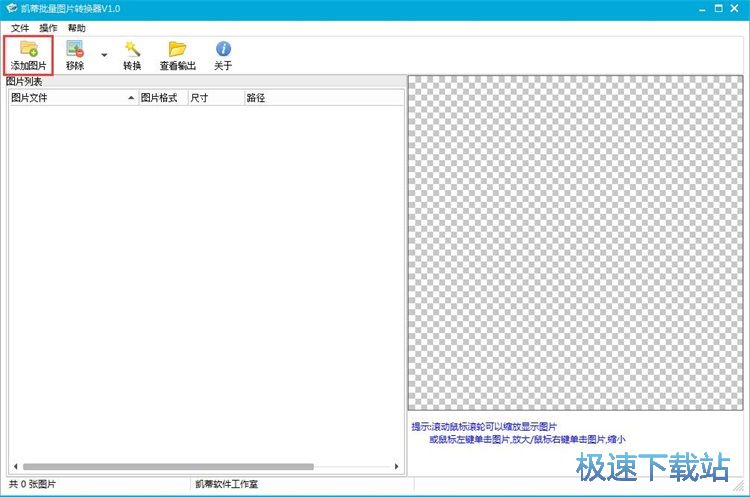750x497 pixels.
Task: Click the 添加图片 toolbar icon
Action: coord(28,55)
